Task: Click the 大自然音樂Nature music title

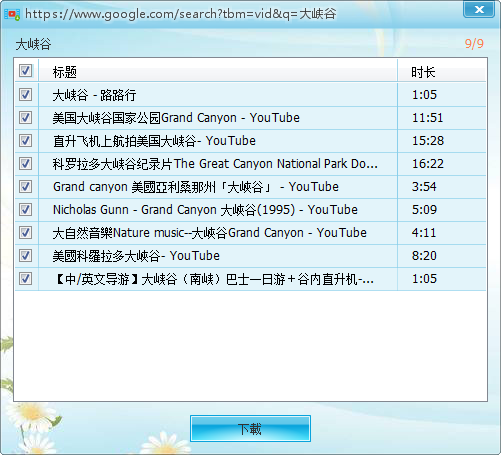Action: click(x=210, y=233)
